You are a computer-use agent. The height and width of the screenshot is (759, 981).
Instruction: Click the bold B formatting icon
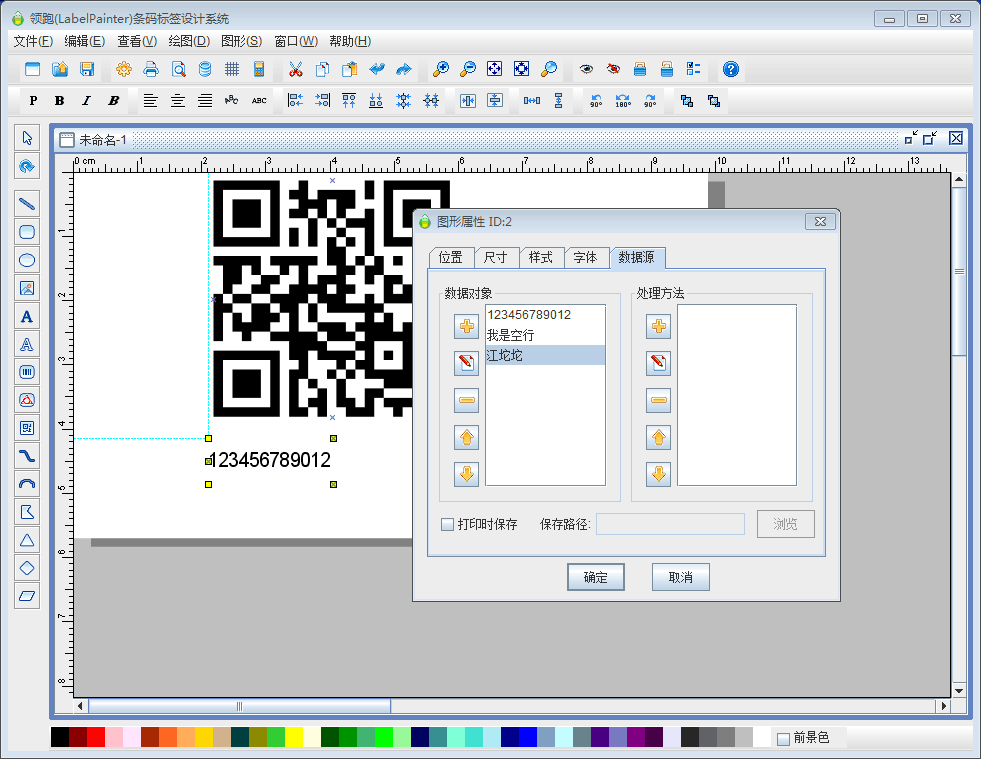(x=59, y=101)
